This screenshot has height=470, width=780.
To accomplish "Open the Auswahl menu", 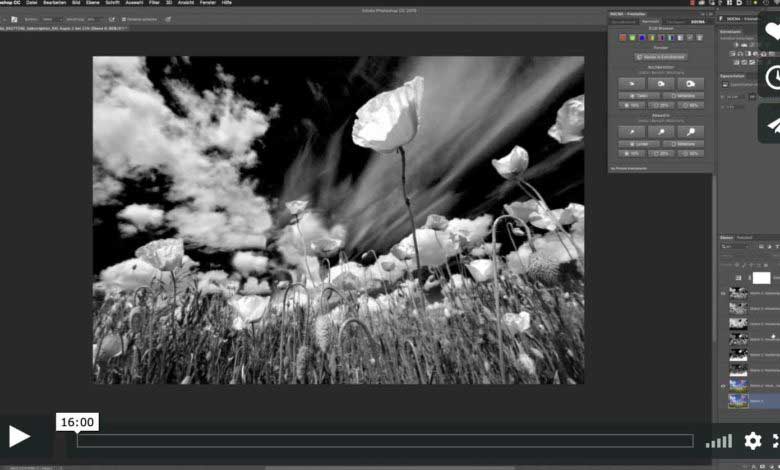I will (134, 2).
